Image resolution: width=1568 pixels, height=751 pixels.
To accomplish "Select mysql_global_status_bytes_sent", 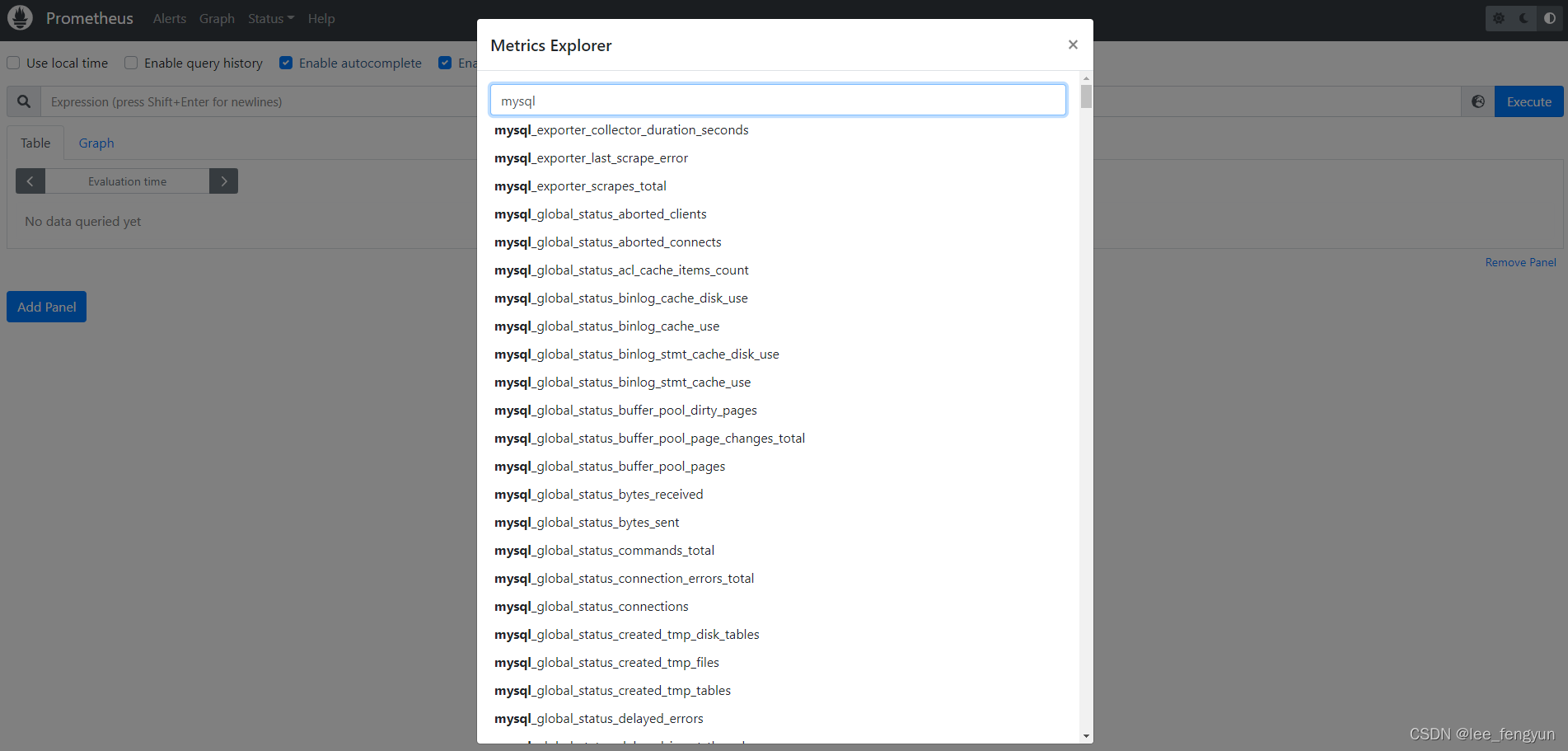I will click(587, 523).
